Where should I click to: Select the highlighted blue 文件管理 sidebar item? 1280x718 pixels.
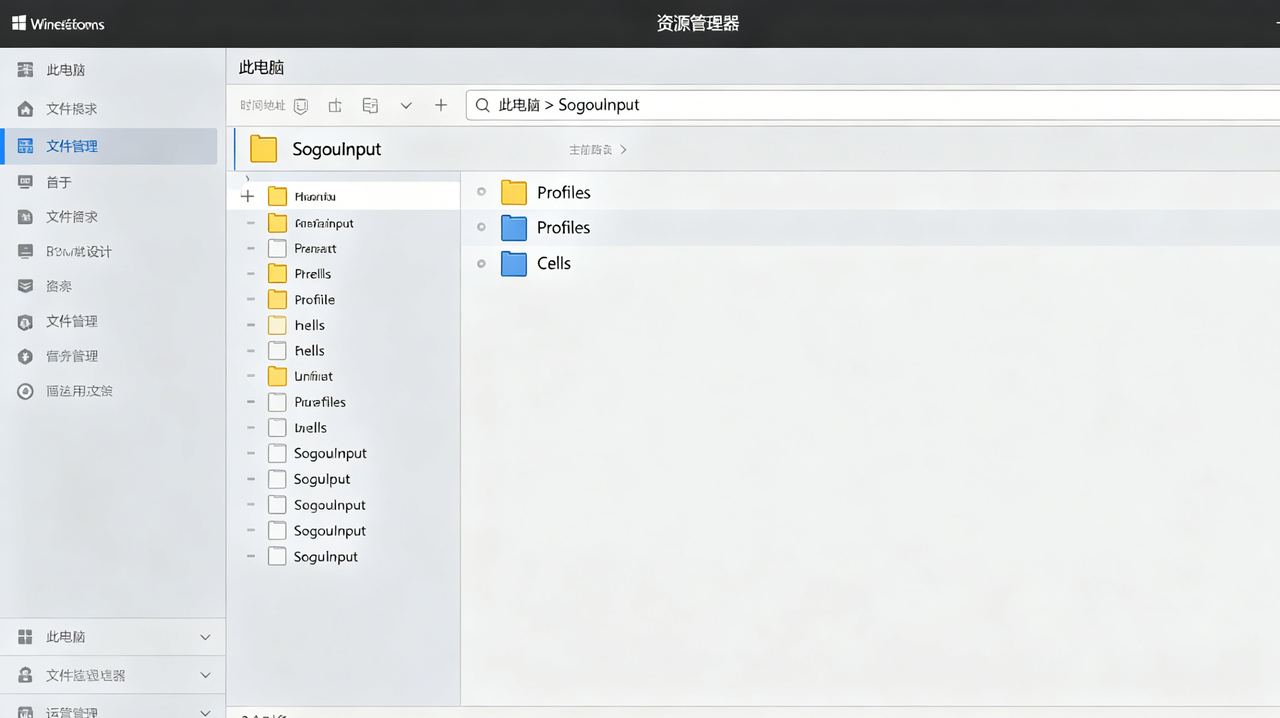[108, 146]
